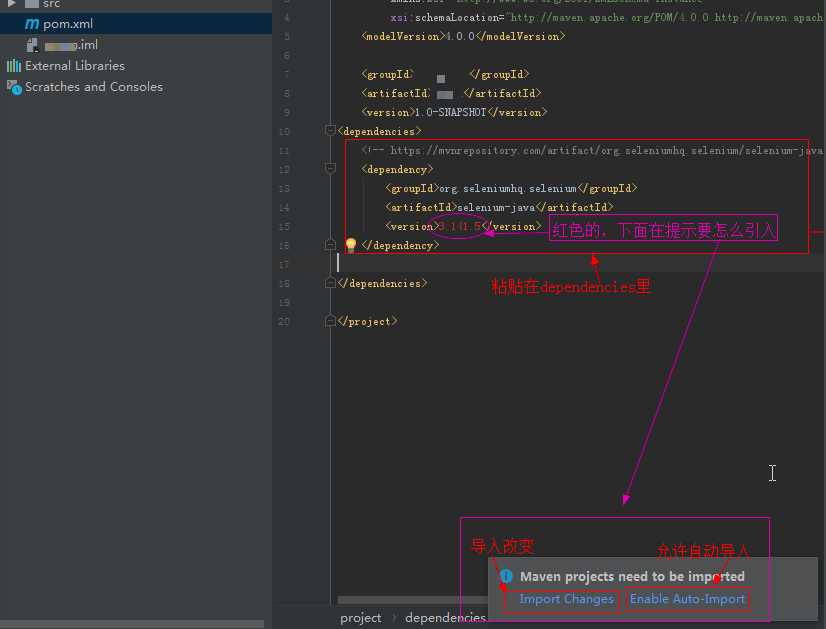
Task: Click Enable Auto-Import link
Action: click(687, 599)
